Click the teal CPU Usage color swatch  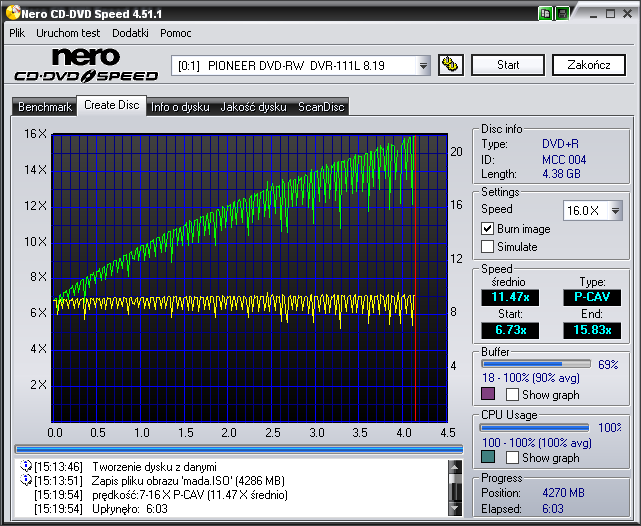488,457
